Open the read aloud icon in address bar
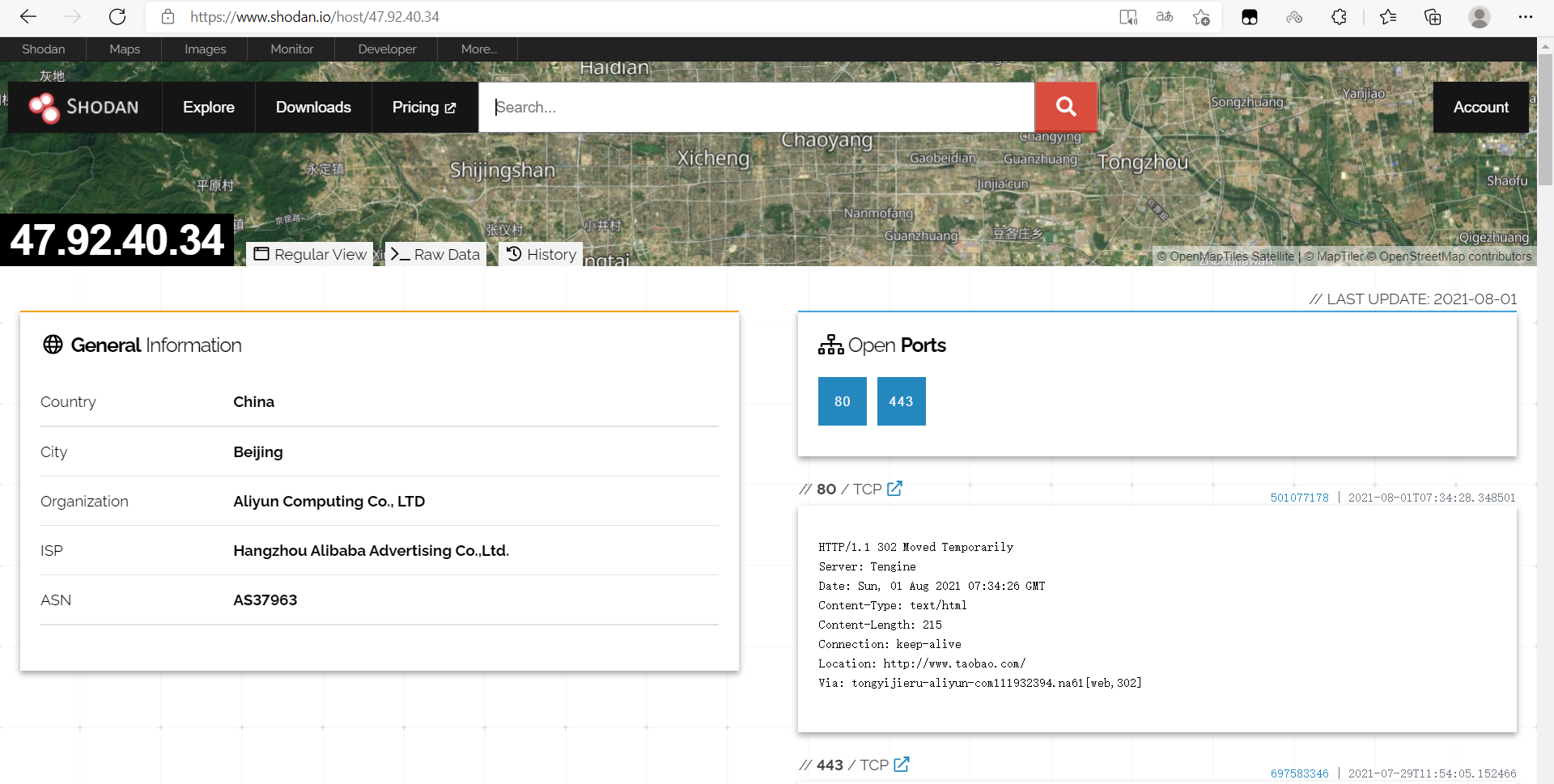 pyautogui.click(x=1128, y=17)
